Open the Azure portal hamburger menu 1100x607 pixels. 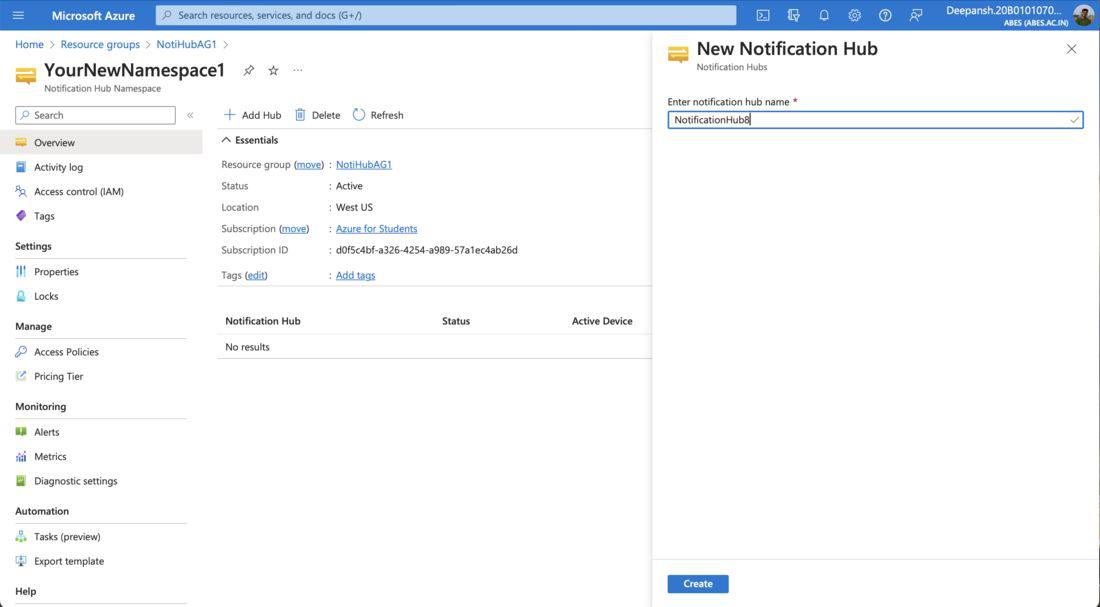pos(18,15)
